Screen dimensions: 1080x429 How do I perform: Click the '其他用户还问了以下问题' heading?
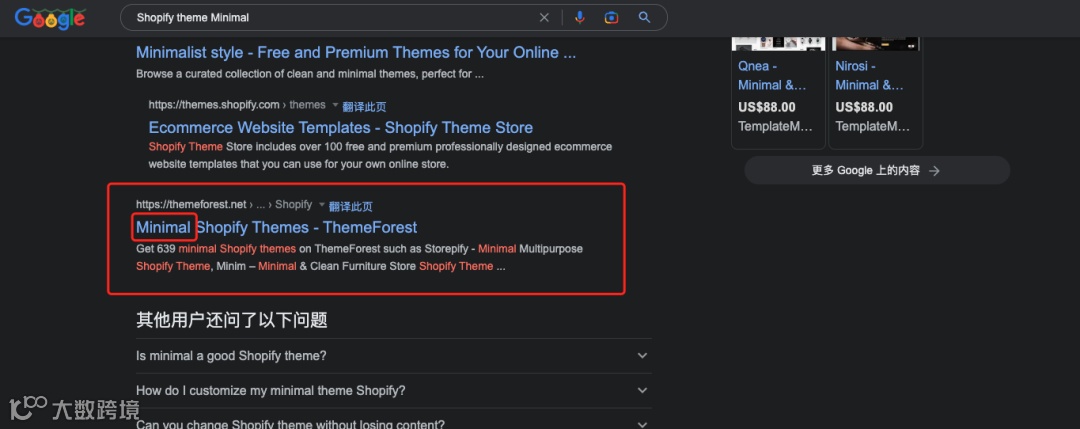[231, 320]
